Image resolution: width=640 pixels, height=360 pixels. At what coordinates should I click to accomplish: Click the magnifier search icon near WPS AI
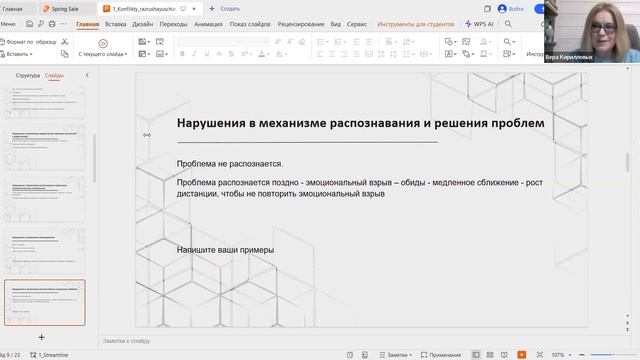(508, 24)
